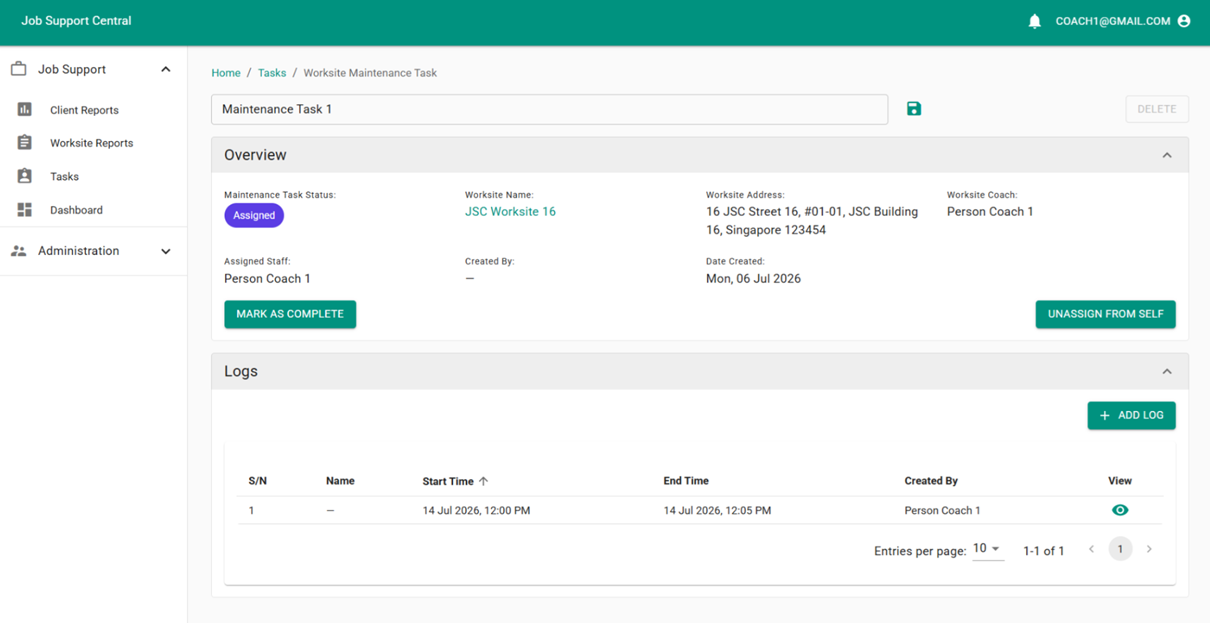This screenshot has height=623, width=1210.
Task: Click the Worksite Reports clipboard icon
Action: [x=25, y=143]
